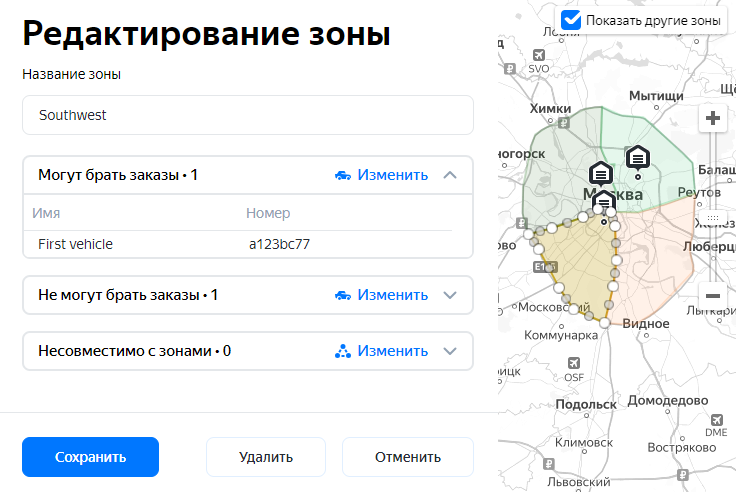736x492 pixels.
Task: Click 'Изменить' link for incompatible zones
Action: click(x=392, y=351)
